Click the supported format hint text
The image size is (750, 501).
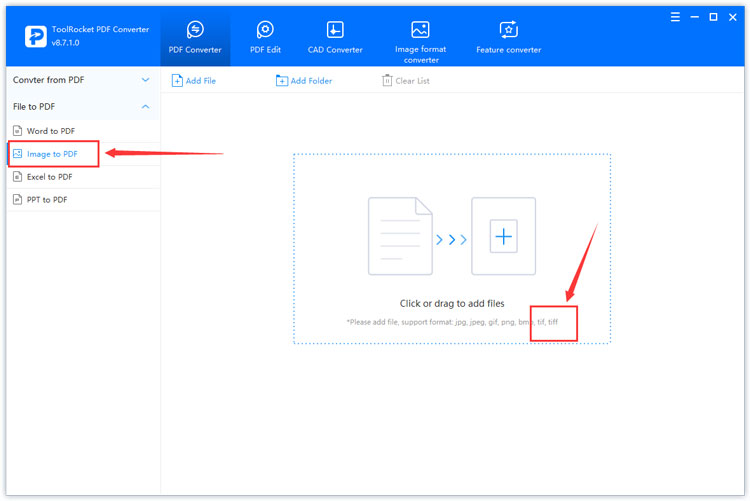tap(452, 322)
